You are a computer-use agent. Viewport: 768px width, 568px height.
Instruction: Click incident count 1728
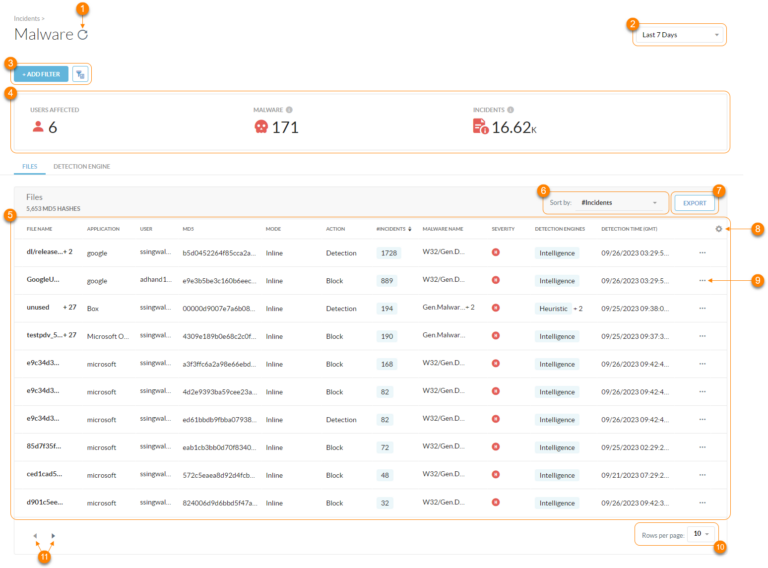pyautogui.click(x=389, y=253)
